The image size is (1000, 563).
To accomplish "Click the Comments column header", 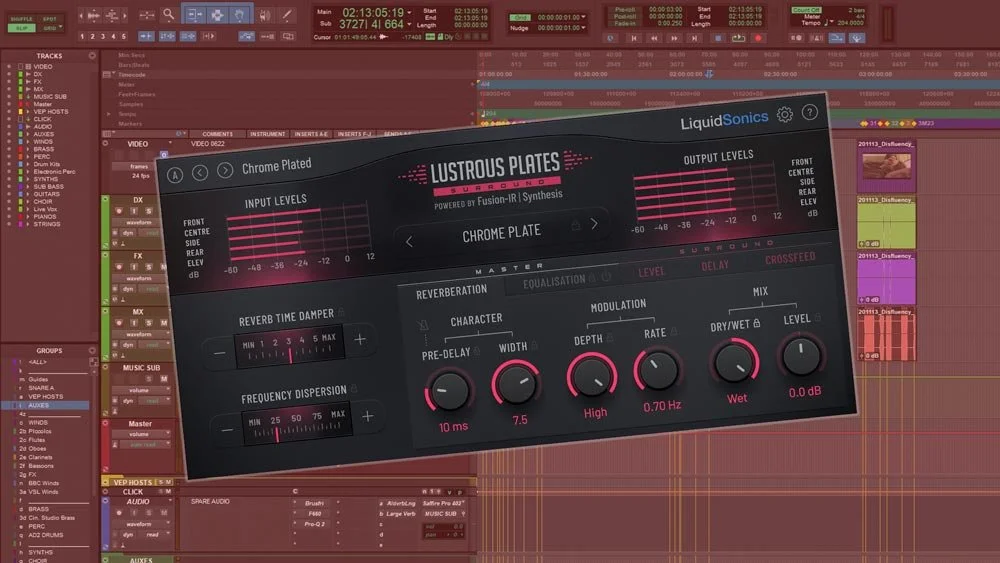I will click(x=217, y=134).
